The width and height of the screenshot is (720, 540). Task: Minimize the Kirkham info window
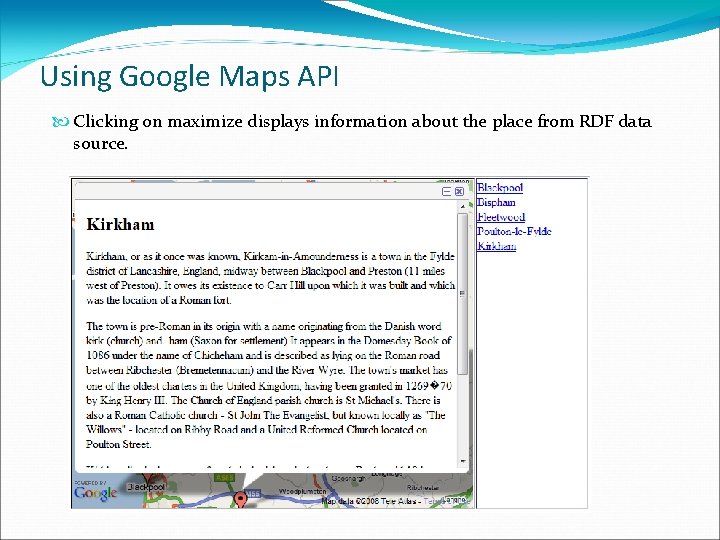coord(446,191)
